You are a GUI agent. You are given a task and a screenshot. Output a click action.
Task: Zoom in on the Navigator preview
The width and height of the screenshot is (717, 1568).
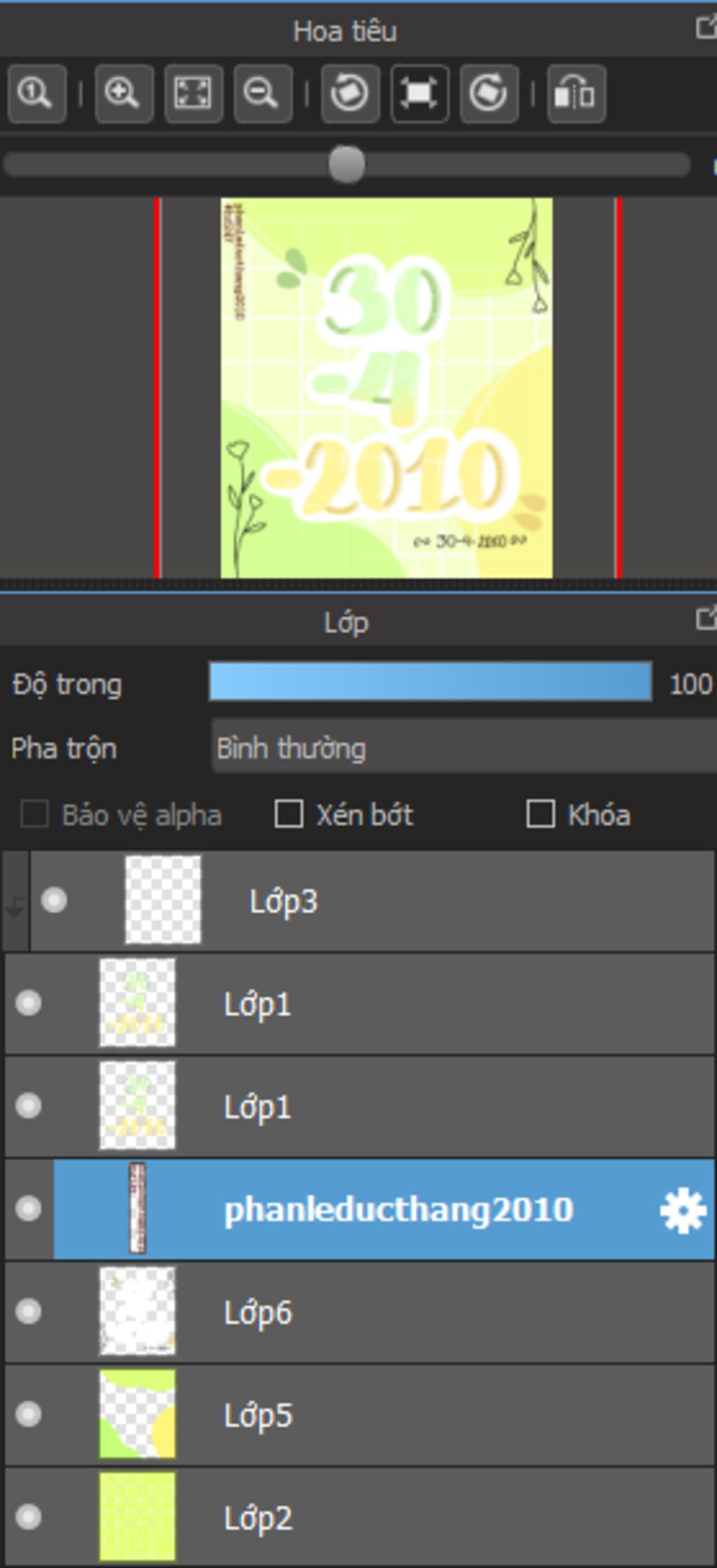coord(124,93)
